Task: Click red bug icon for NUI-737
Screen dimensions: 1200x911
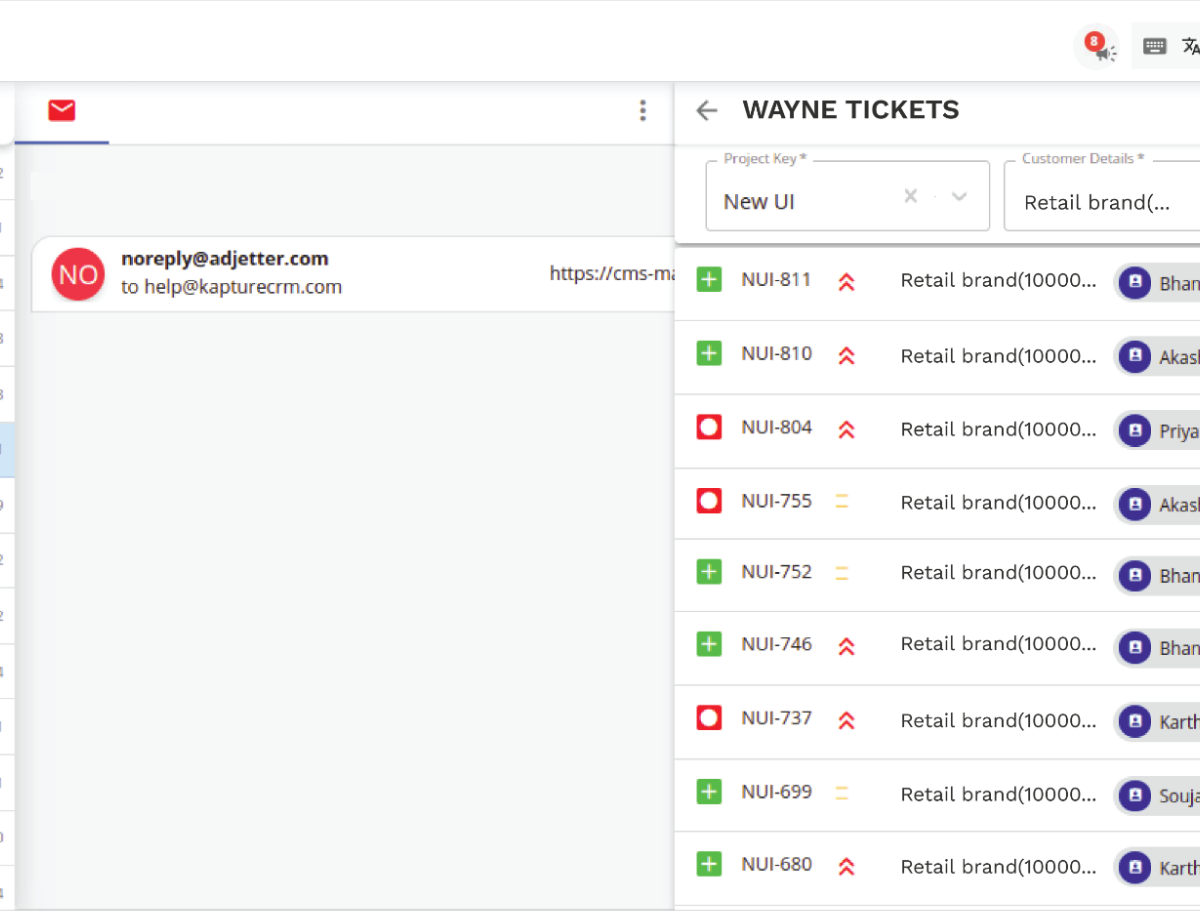Action: pos(709,718)
